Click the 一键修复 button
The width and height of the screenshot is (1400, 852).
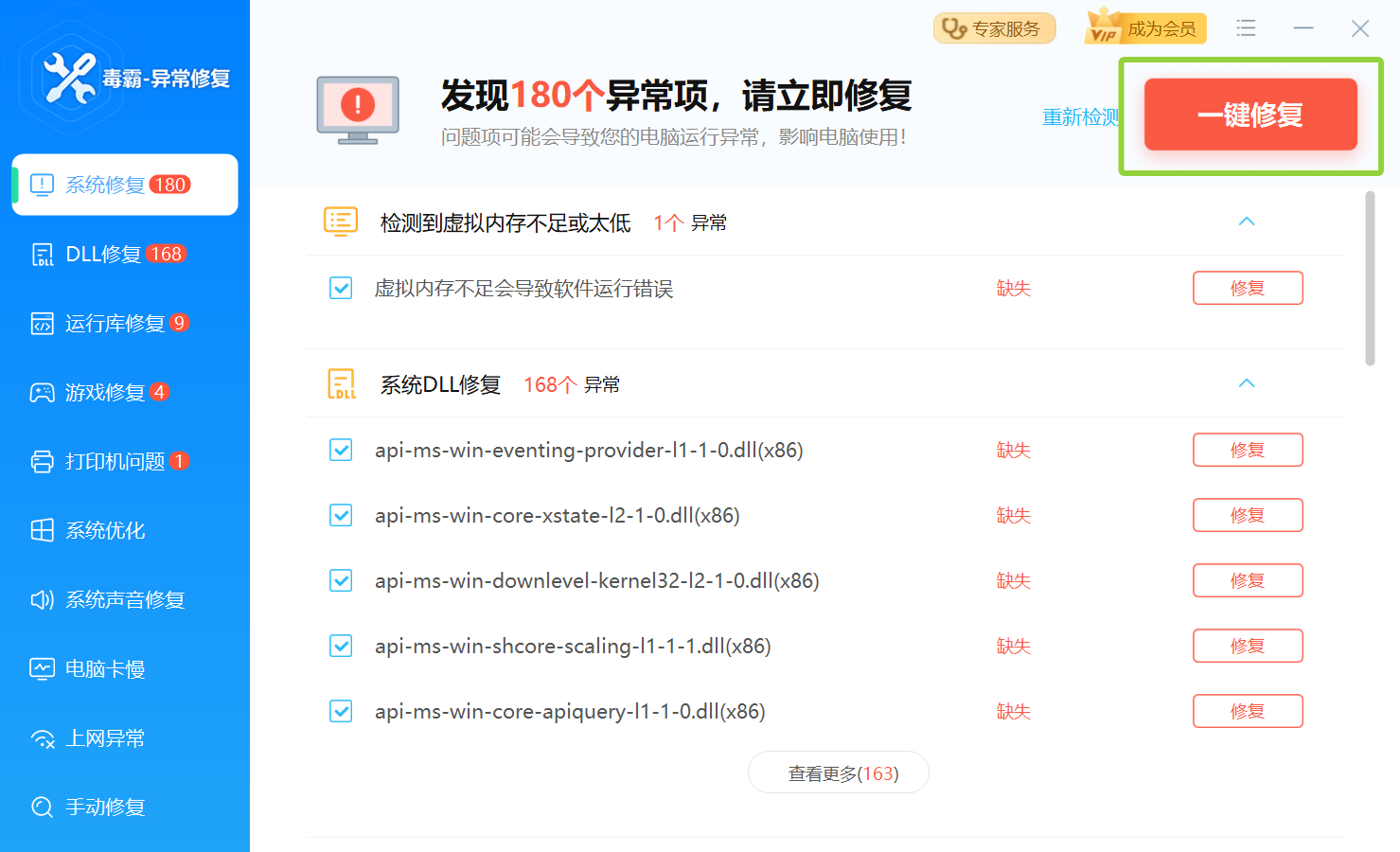click(1250, 115)
